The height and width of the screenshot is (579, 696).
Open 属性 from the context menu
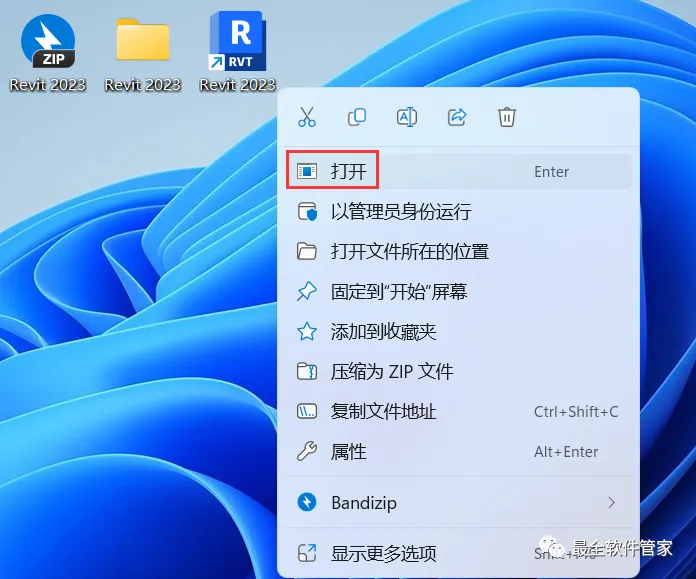click(x=459, y=452)
